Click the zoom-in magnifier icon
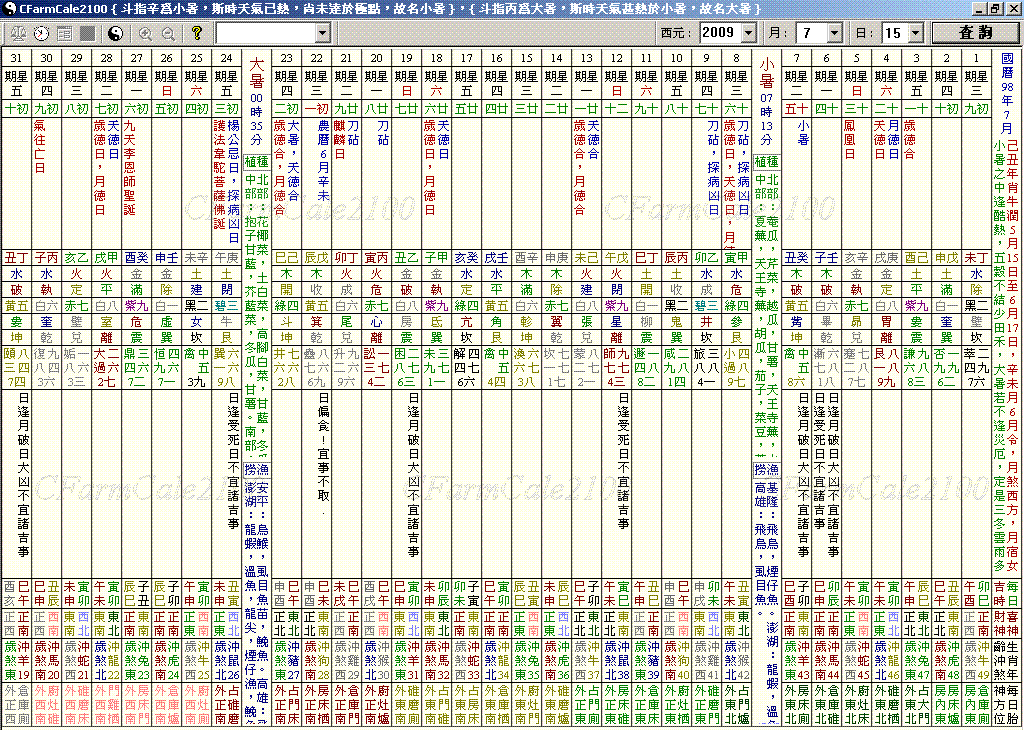The height and width of the screenshot is (730, 1024). pyautogui.click(x=146, y=35)
